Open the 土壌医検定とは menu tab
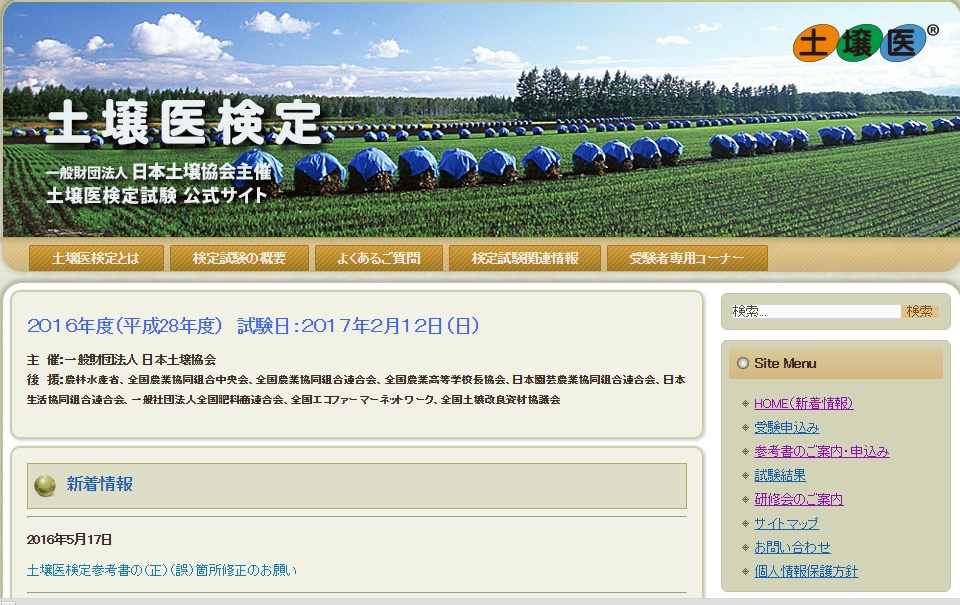The image size is (960, 605). click(95, 258)
